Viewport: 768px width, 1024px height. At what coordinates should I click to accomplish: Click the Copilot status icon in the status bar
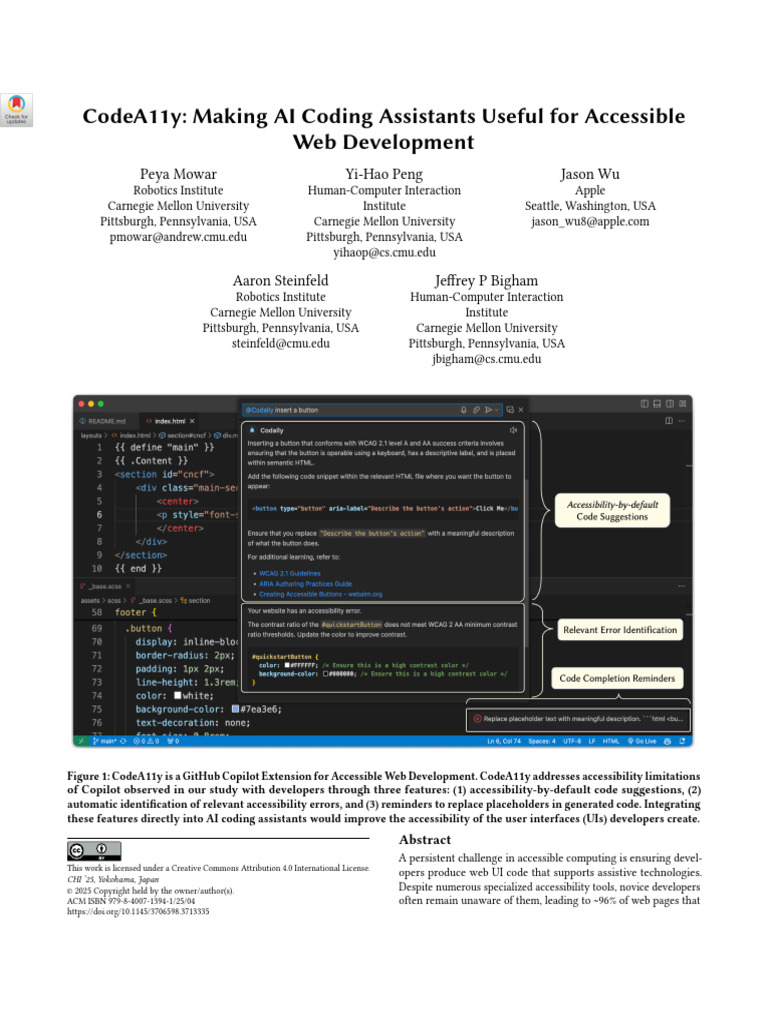point(667,741)
